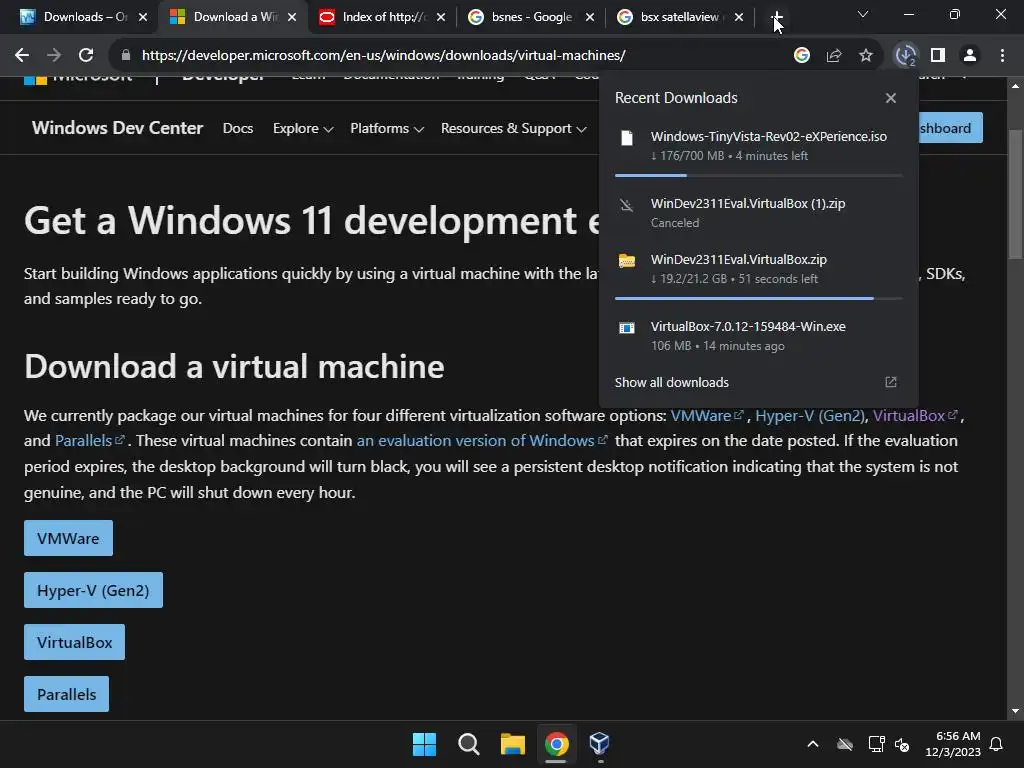Open the side panel icon

938,56
